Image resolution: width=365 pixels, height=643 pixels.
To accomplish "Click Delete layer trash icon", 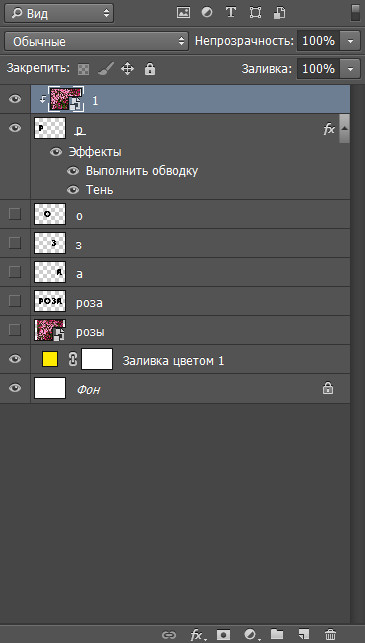I will pos(330,634).
